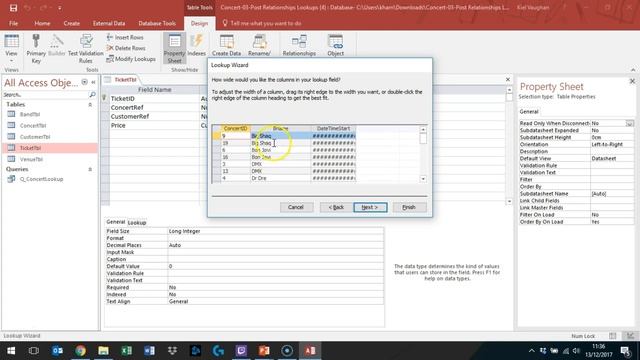Open the Relationships tool

[x=299, y=46]
